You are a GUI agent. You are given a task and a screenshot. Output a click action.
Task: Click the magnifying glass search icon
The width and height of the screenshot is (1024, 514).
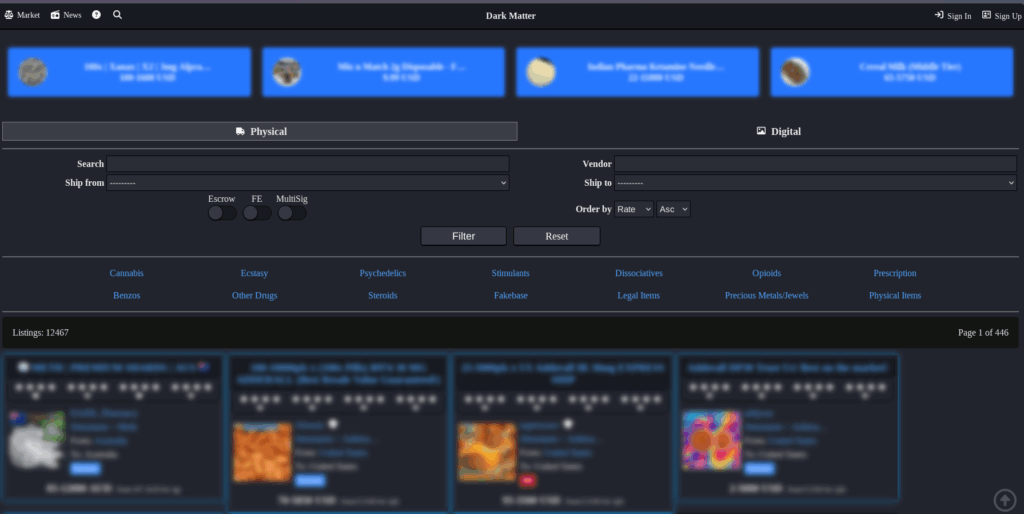(x=118, y=15)
